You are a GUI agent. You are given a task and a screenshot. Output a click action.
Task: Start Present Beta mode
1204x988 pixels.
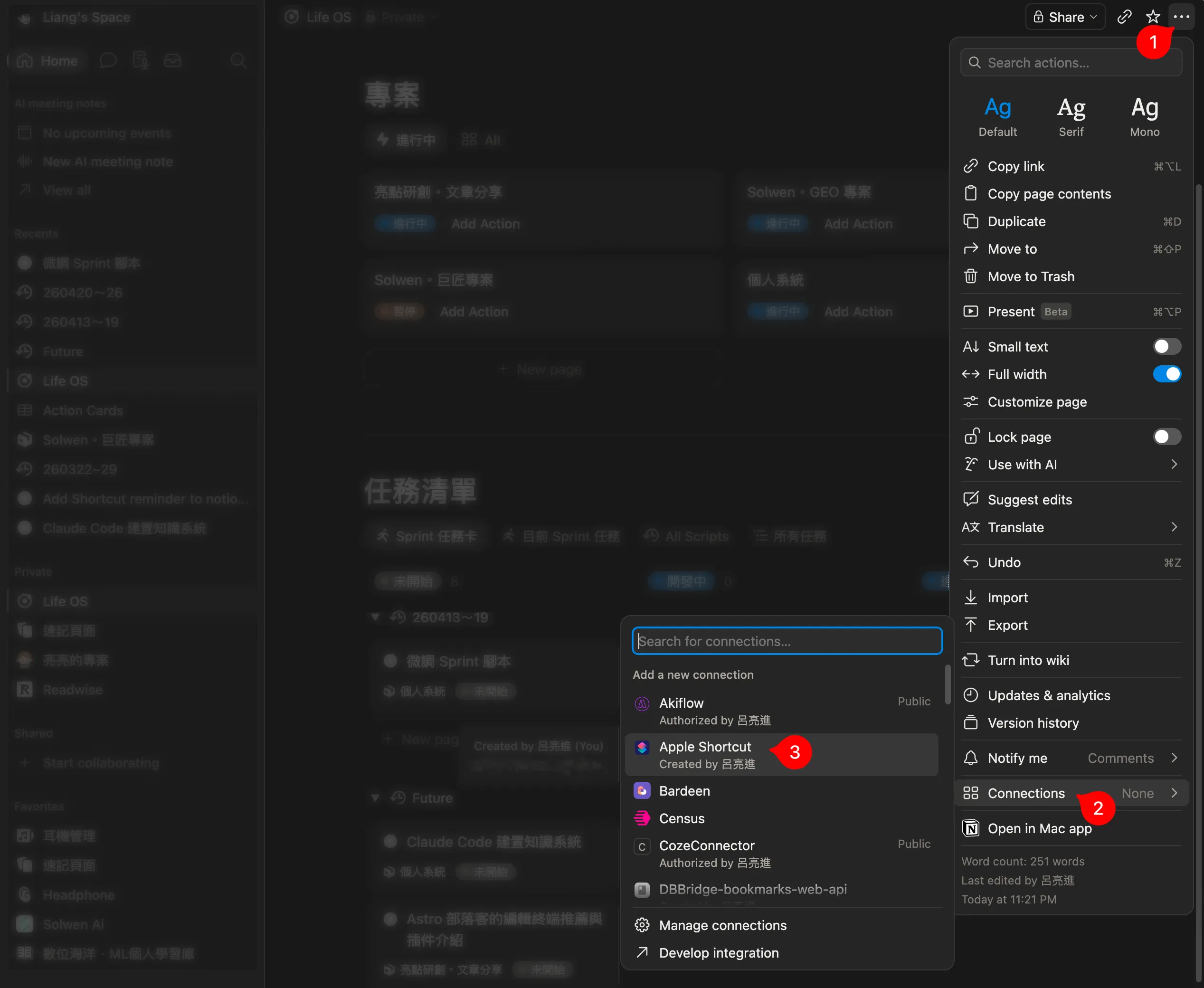[x=1071, y=311]
